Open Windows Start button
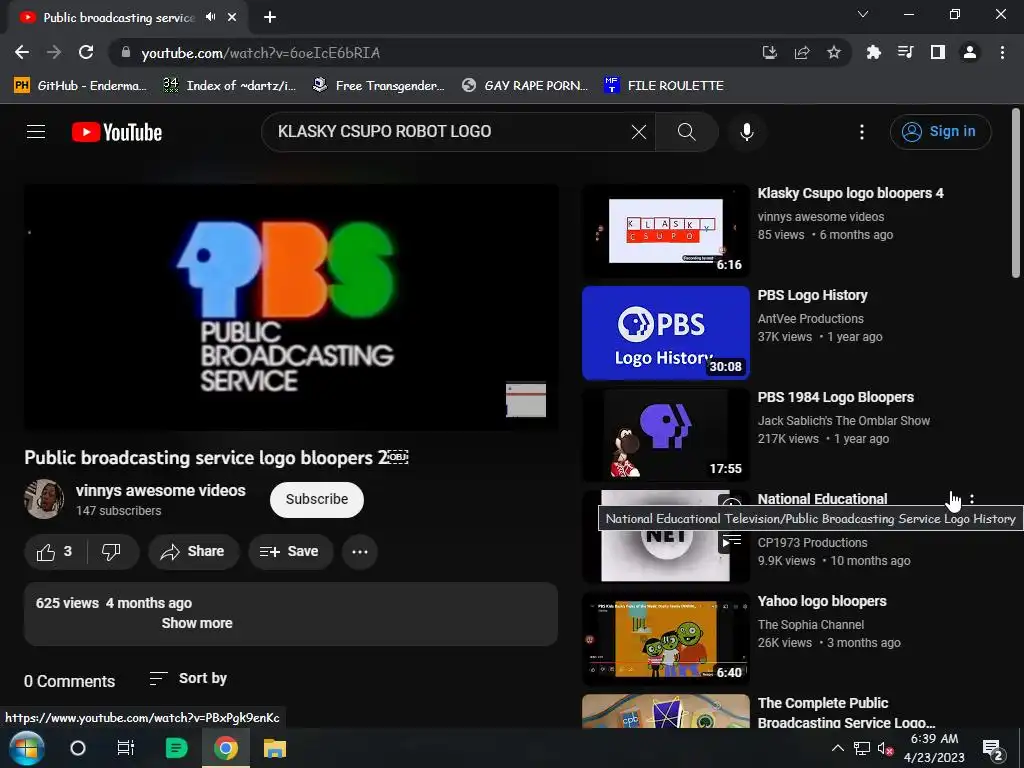This screenshot has height=768, width=1024. pos(26,748)
